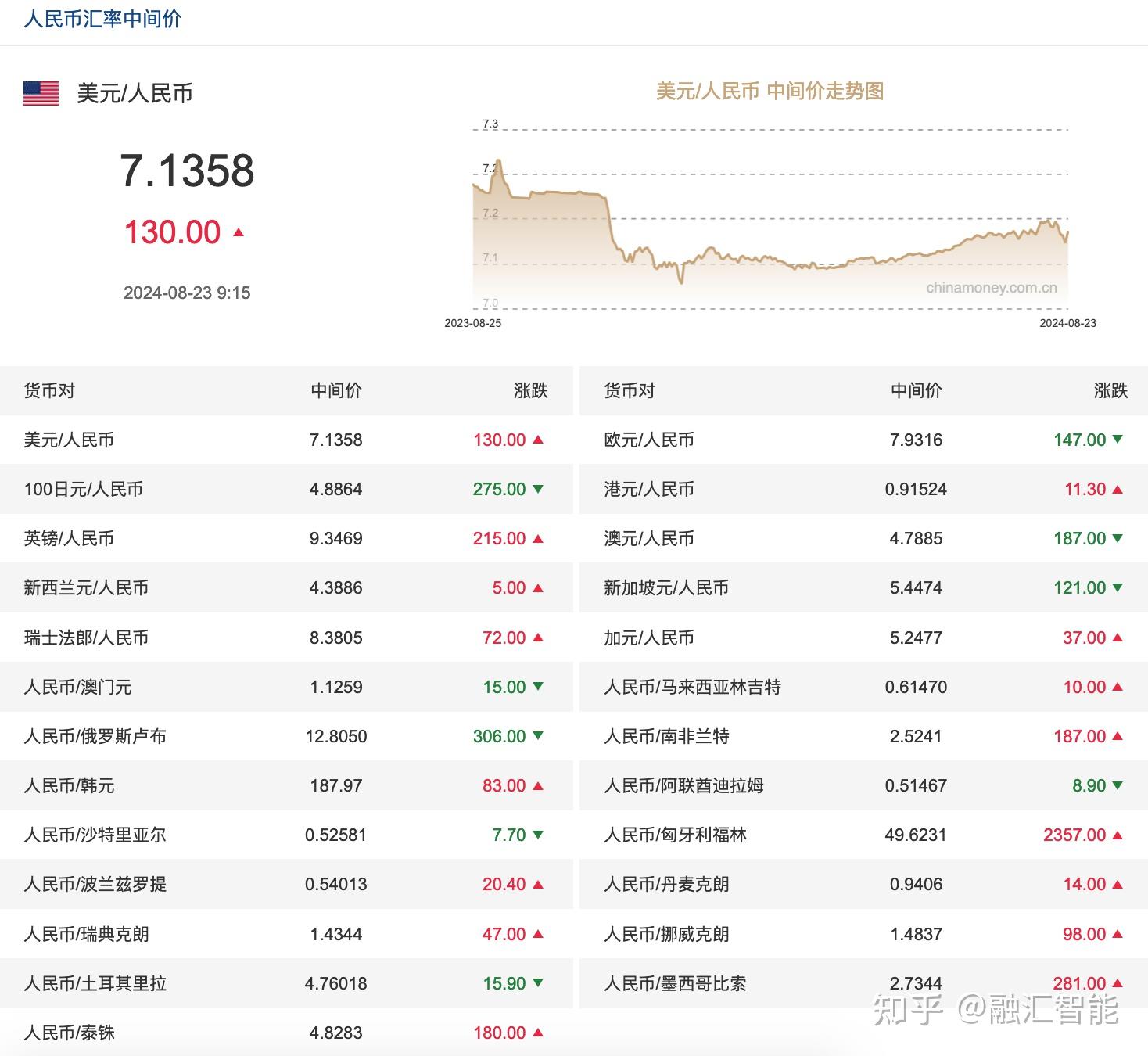Click the down arrow in 人民币/澳门元 row
Screen dimensions: 1148x1056
(538, 687)
